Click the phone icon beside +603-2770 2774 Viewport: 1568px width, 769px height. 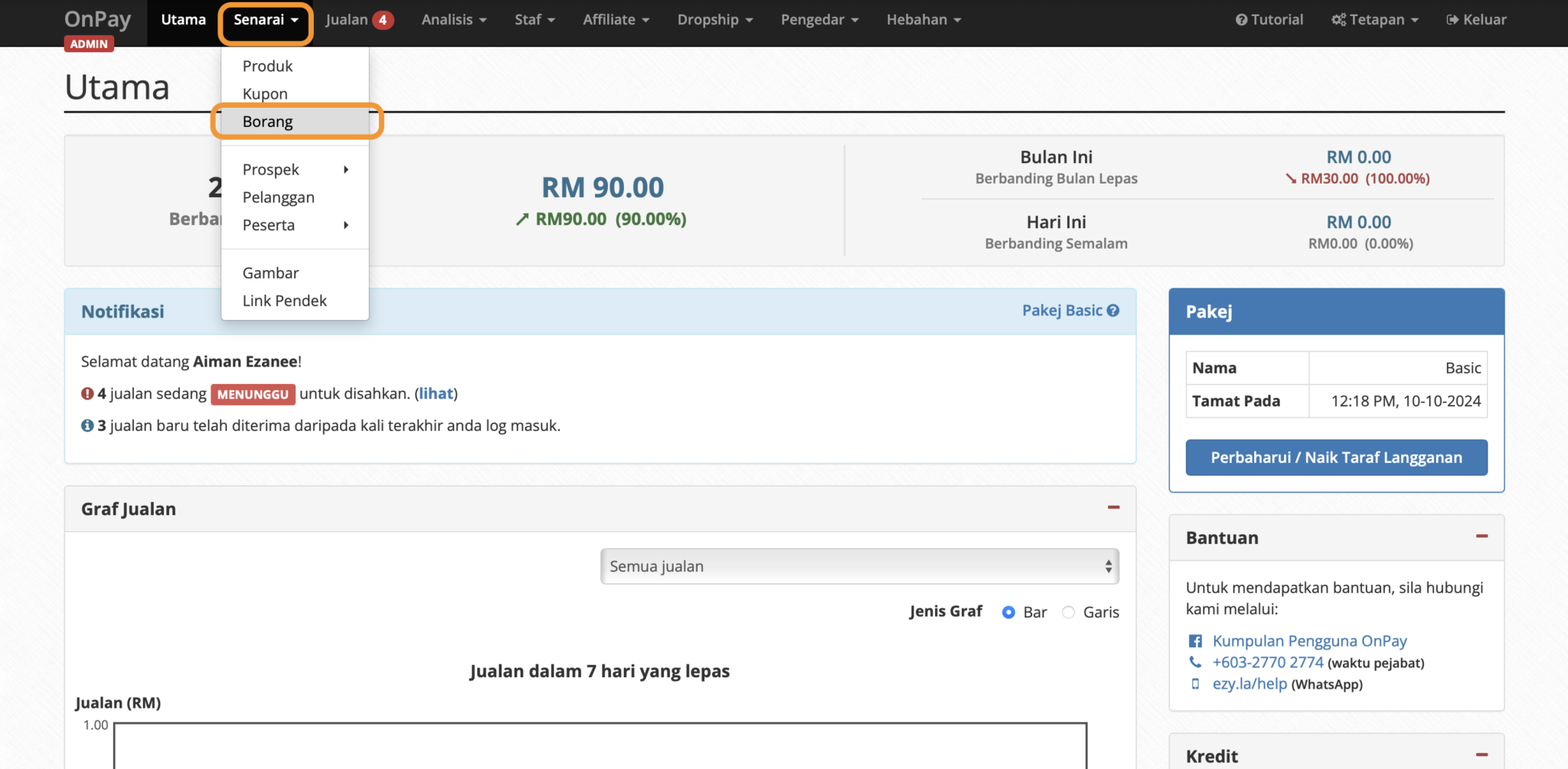1195,663
